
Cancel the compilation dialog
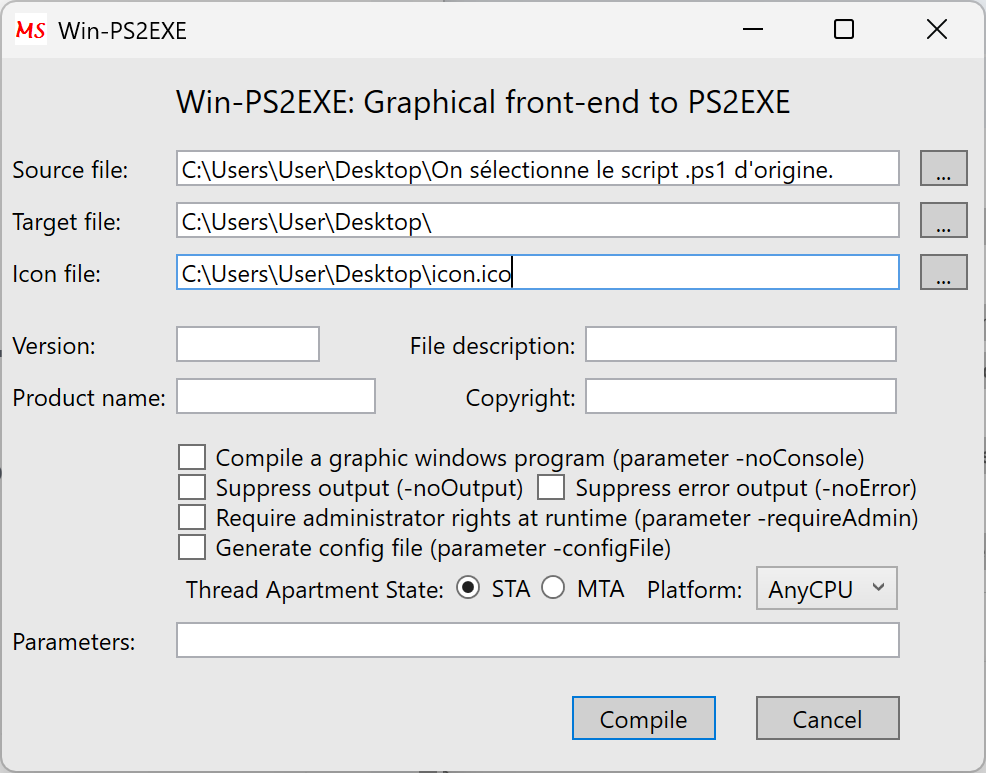tap(827, 718)
